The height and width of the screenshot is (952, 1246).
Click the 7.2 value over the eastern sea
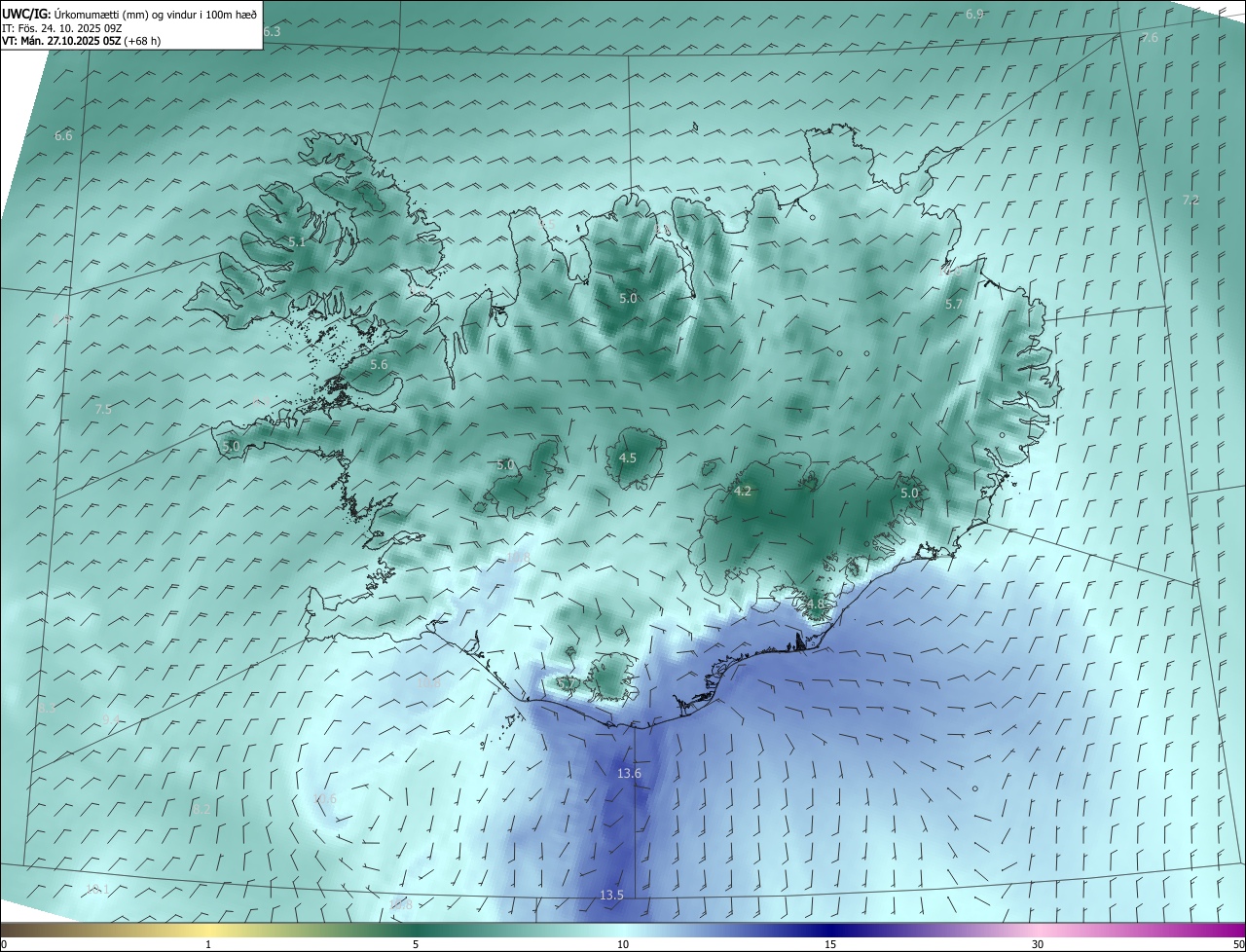coord(1191,200)
